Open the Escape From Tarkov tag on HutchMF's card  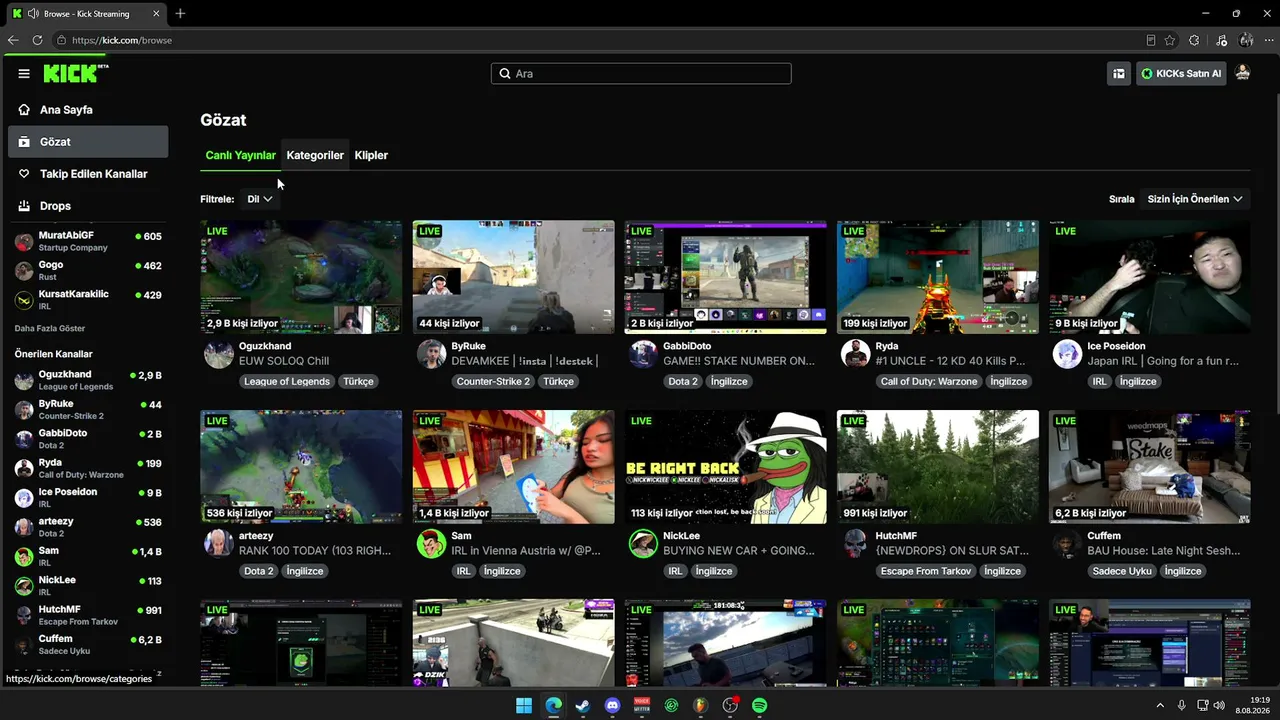(x=926, y=571)
